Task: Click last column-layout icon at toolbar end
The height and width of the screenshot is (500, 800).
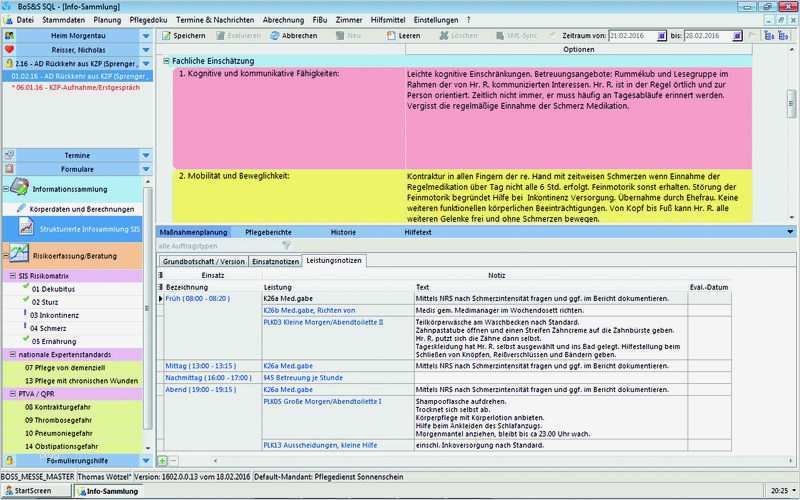Action: click(783, 36)
